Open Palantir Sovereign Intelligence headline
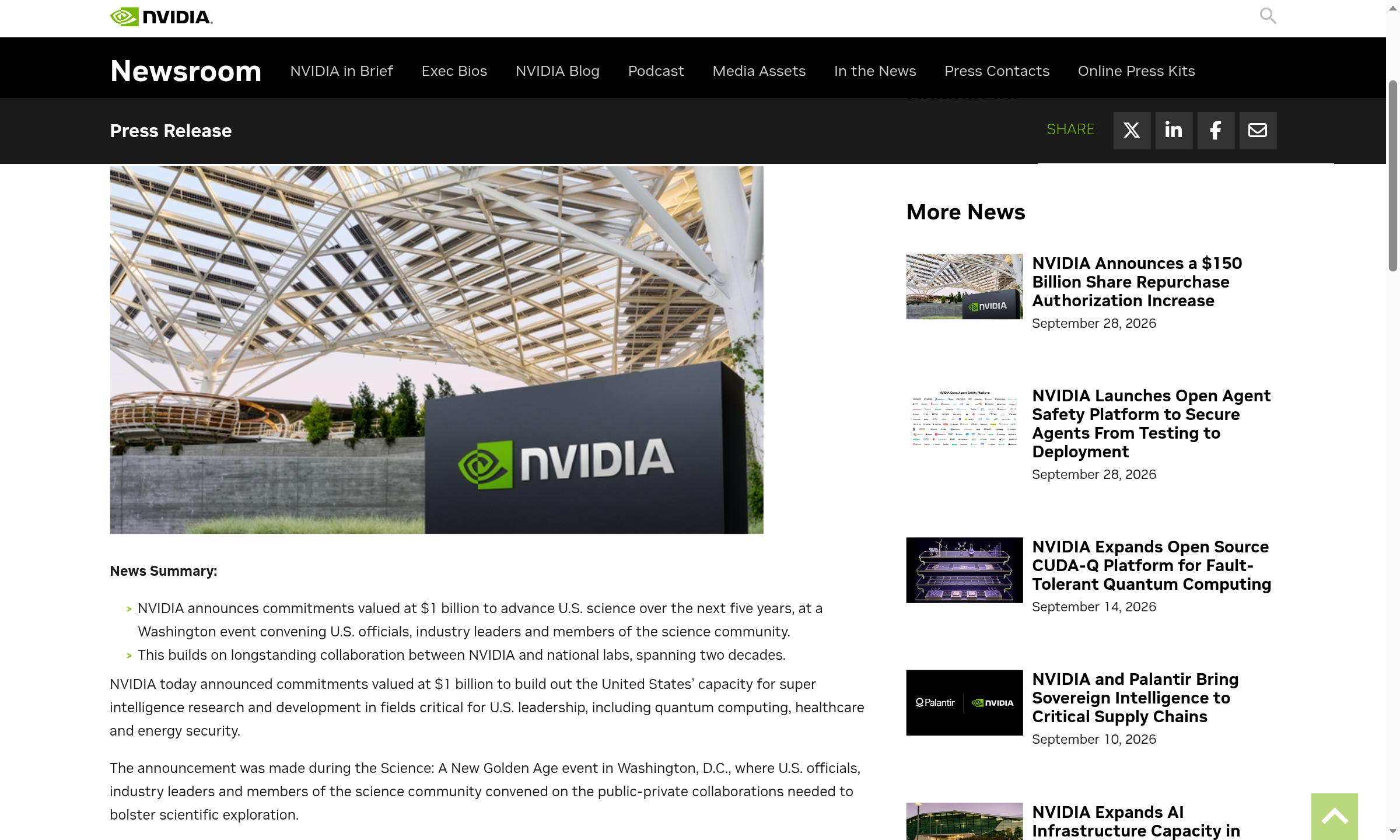The width and height of the screenshot is (1400, 840). click(x=1135, y=698)
